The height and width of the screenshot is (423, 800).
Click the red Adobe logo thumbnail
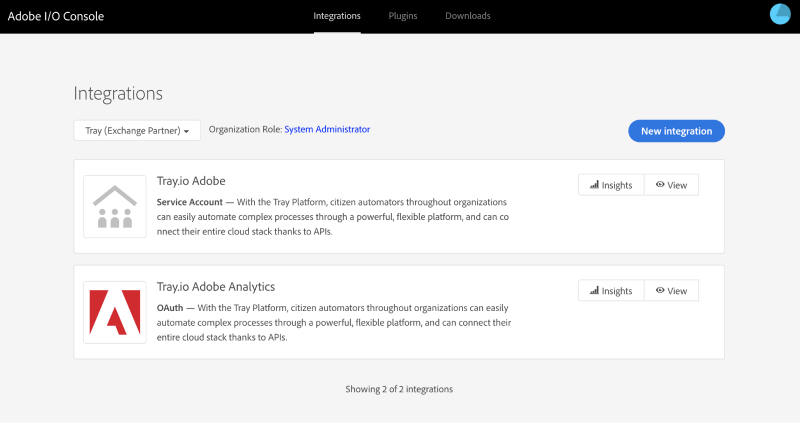(x=114, y=312)
